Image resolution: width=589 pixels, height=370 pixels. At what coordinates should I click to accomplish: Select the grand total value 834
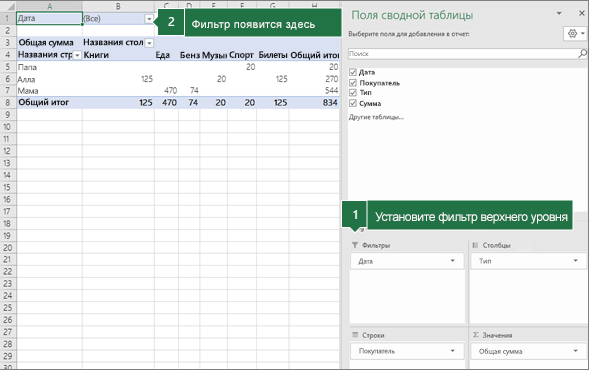pos(314,103)
